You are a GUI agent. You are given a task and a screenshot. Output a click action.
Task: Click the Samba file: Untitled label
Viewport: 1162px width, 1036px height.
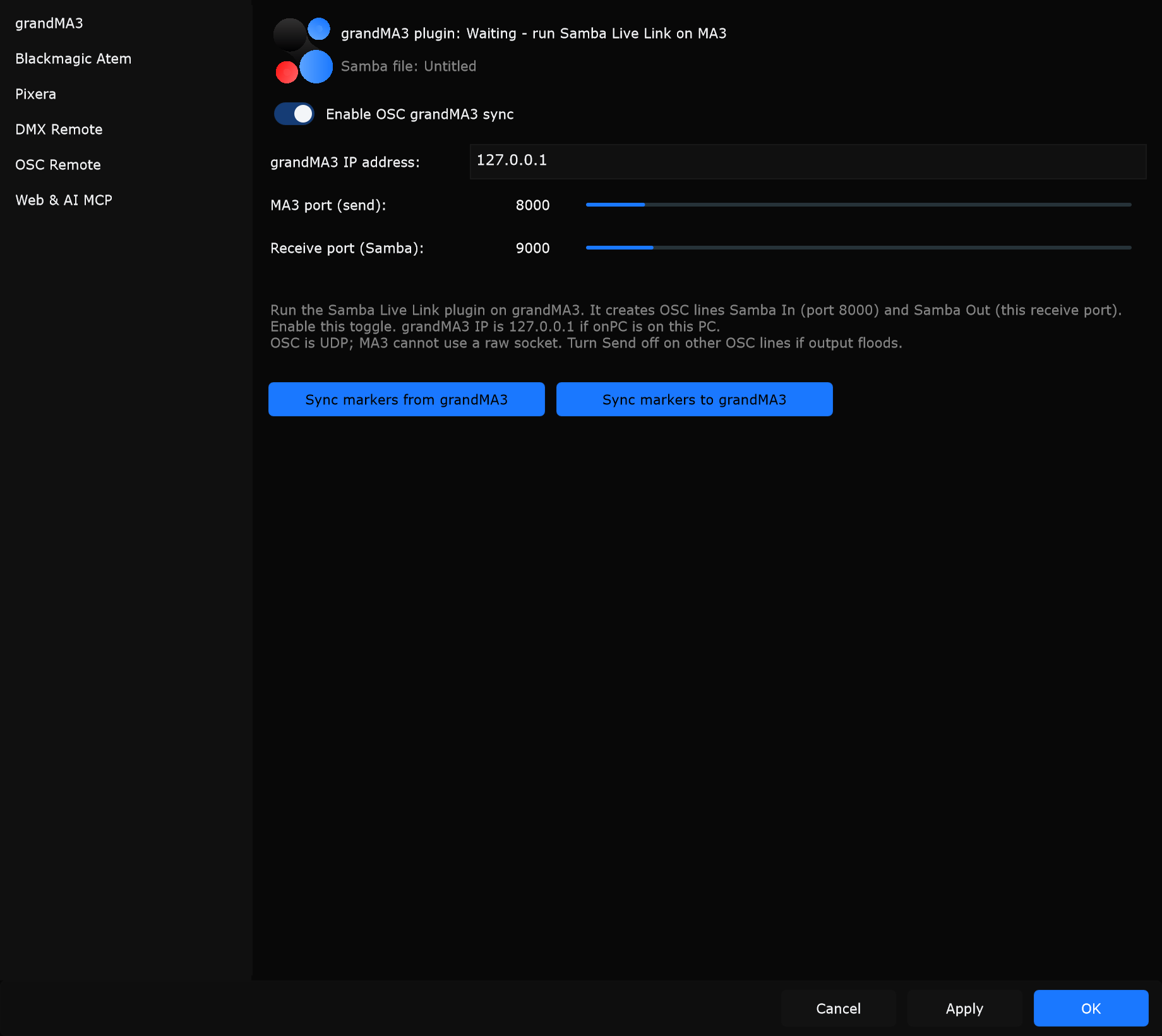pos(409,66)
